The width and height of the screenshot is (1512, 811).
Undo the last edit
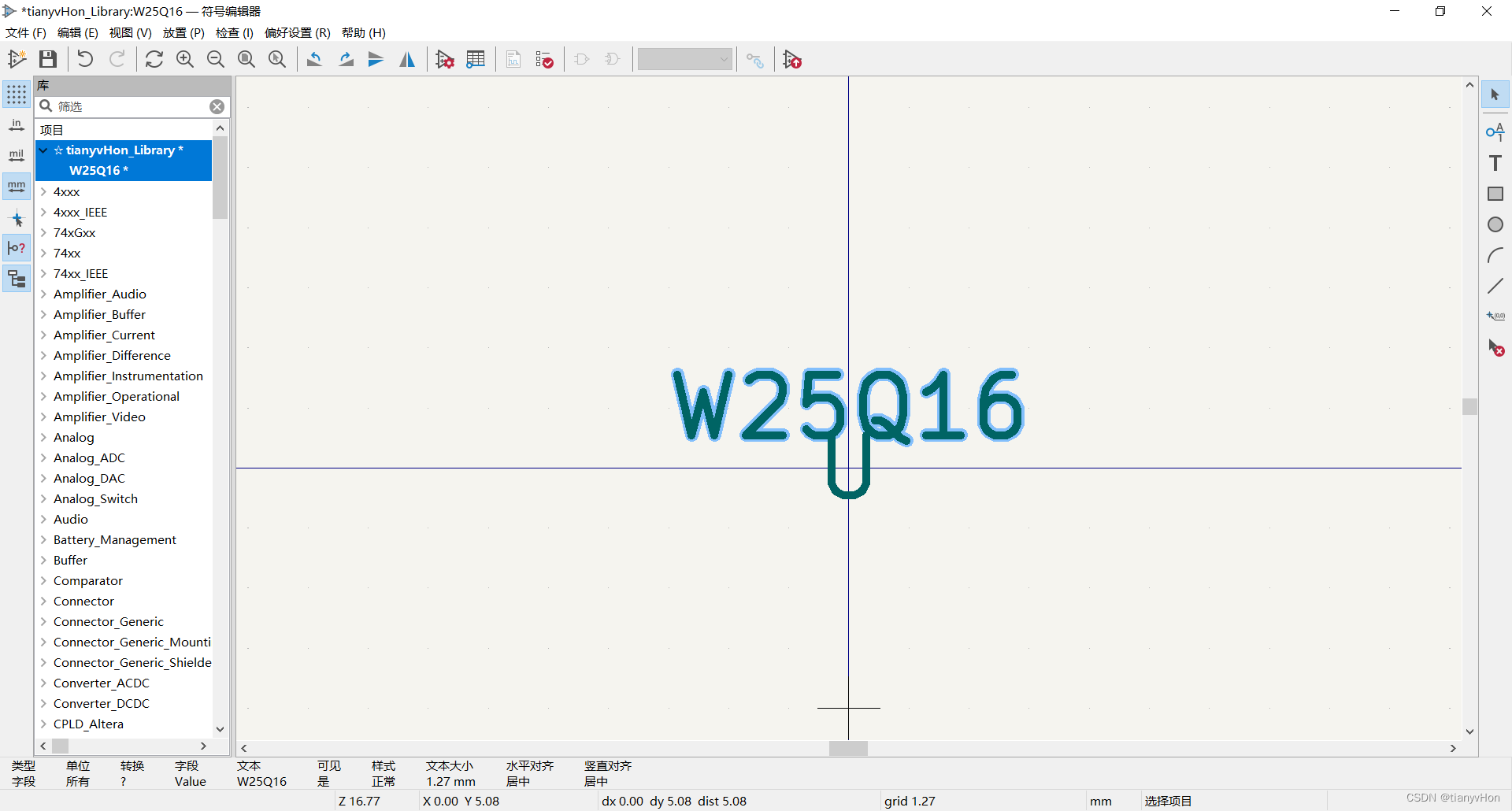pos(85,59)
